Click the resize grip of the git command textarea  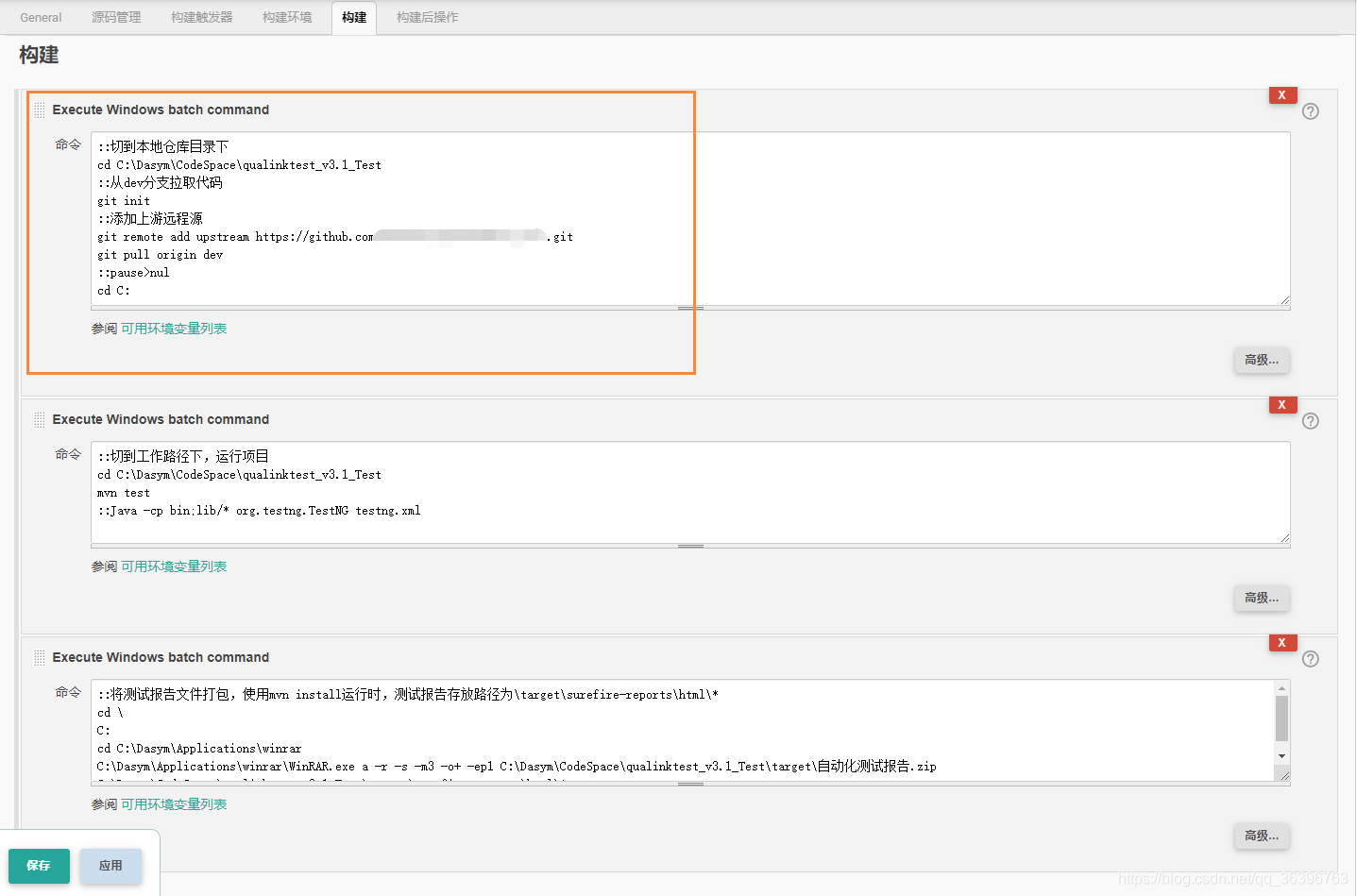coord(1284,300)
